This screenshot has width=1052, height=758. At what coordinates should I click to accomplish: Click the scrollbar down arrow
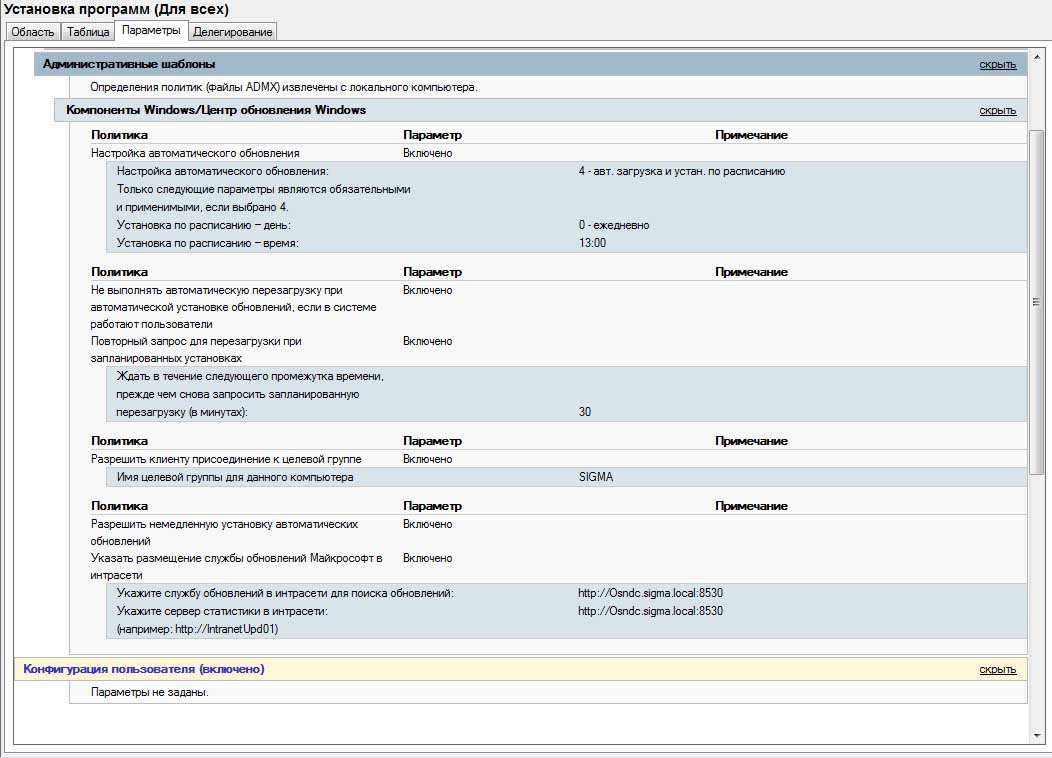click(x=1037, y=737)
